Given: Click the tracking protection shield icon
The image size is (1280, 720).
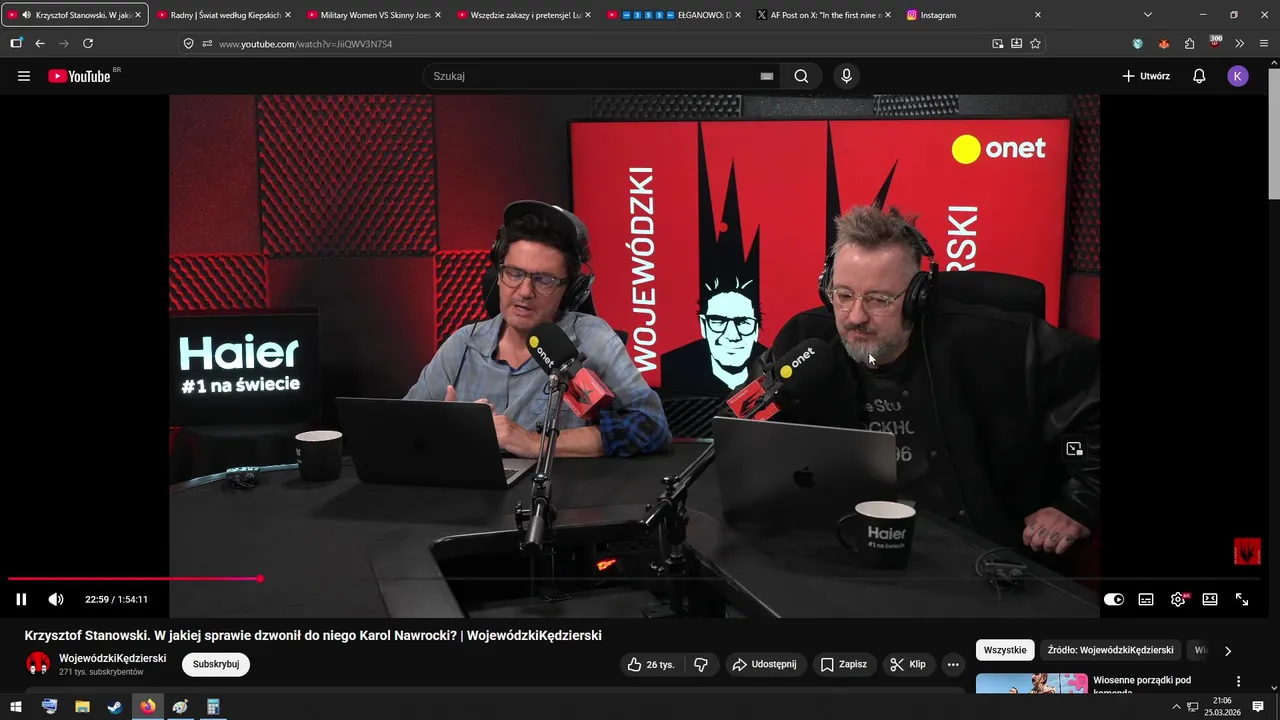Looking at the screenshot, I should pyautogui.click(x=189, y=44).
